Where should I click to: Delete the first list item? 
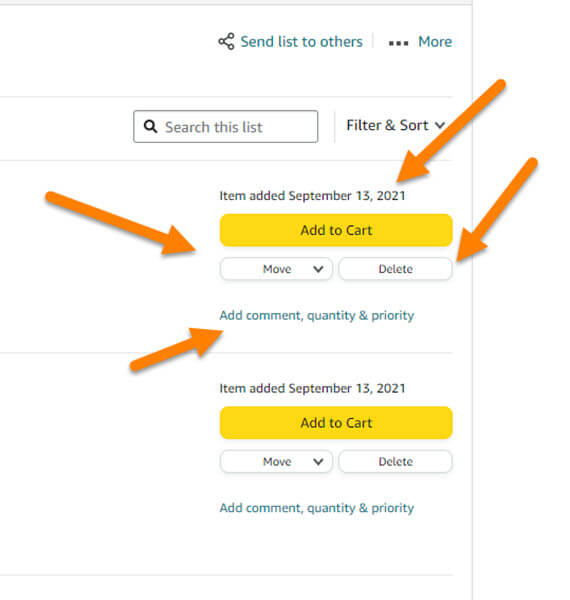coord(395,269)
